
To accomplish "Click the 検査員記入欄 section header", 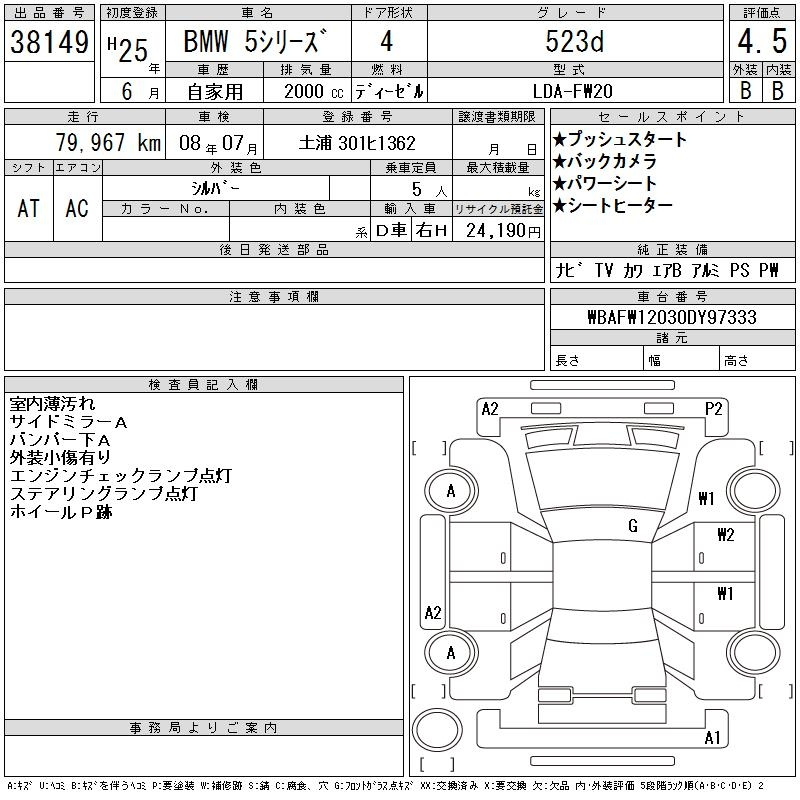I will coord(204,384).
